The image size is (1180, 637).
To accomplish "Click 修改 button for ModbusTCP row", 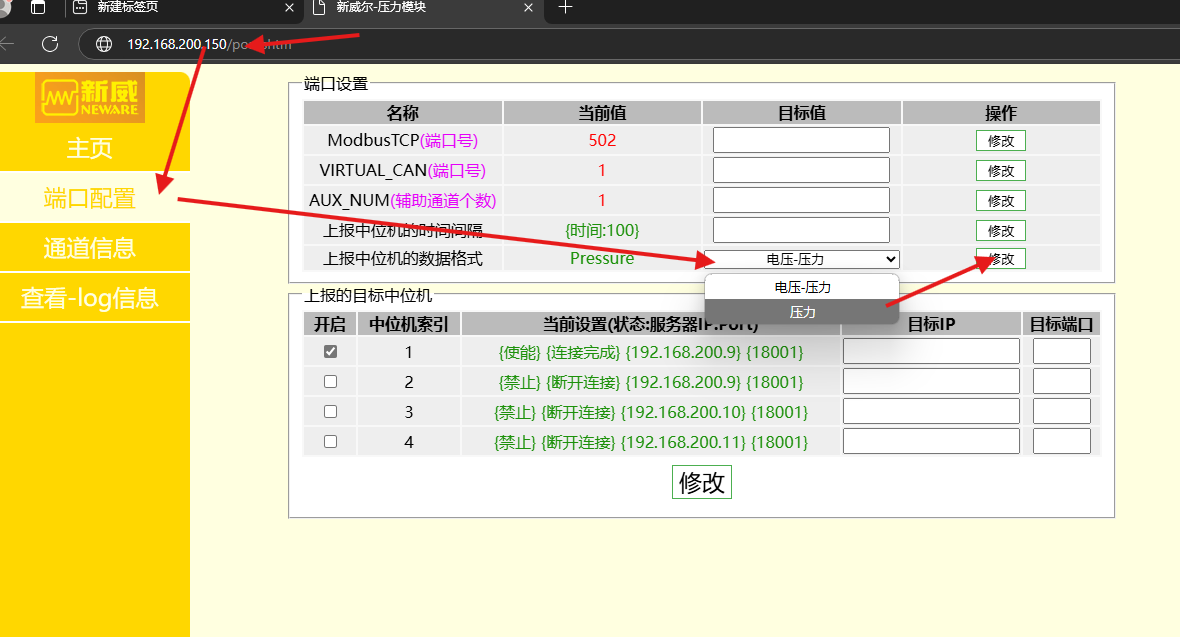I will (1000, 141).
